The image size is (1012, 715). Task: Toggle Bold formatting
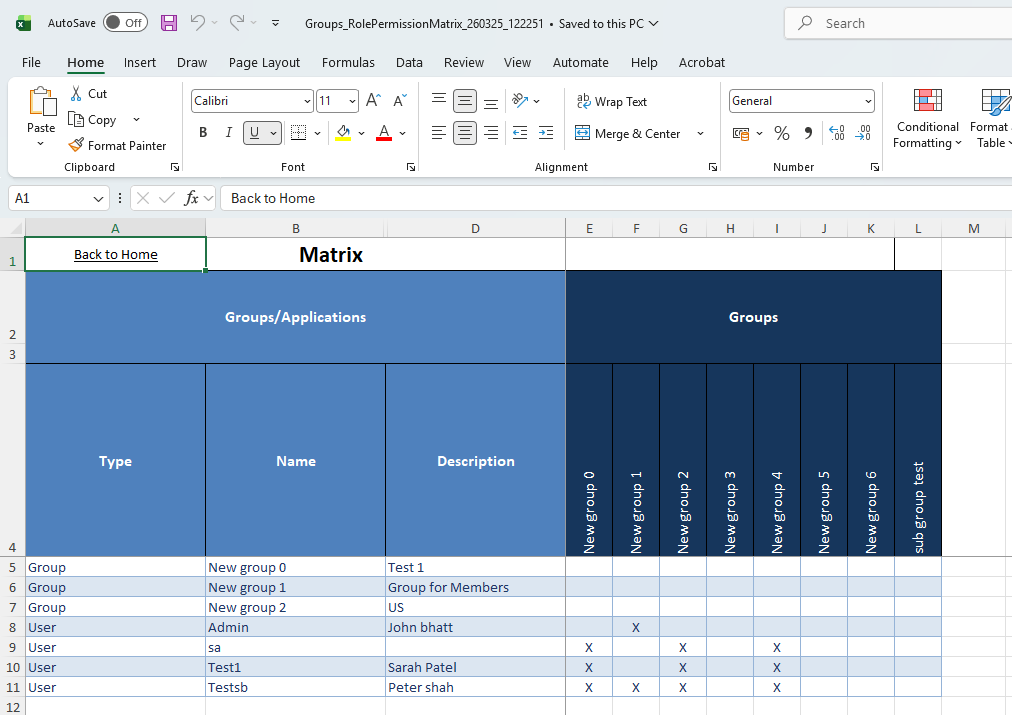pyautogui.click(x=203, y=133)
